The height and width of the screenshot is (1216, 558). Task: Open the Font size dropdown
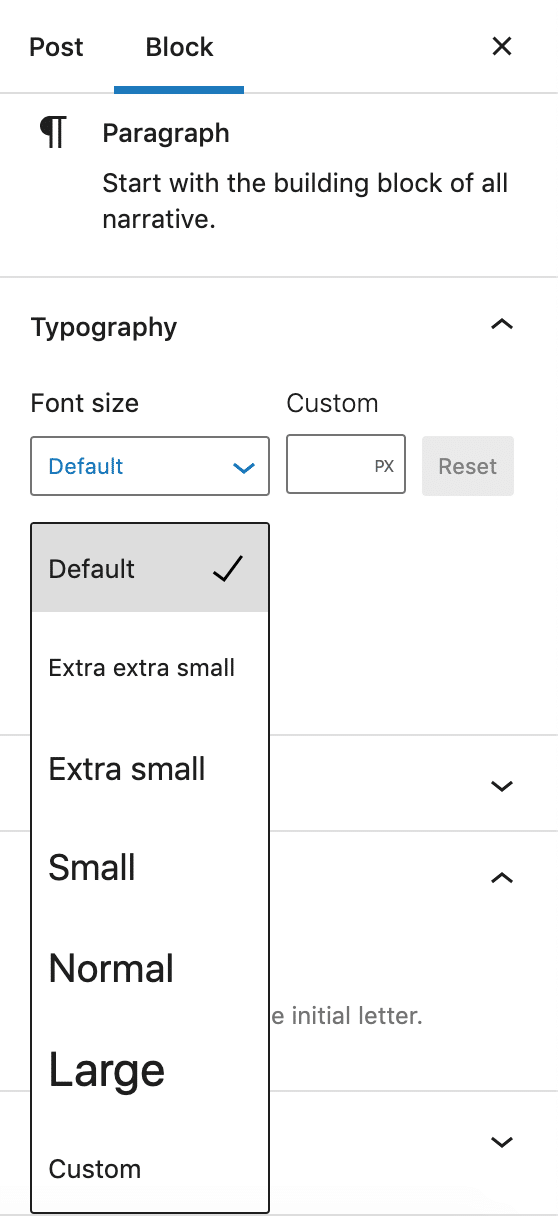(150, 466)
